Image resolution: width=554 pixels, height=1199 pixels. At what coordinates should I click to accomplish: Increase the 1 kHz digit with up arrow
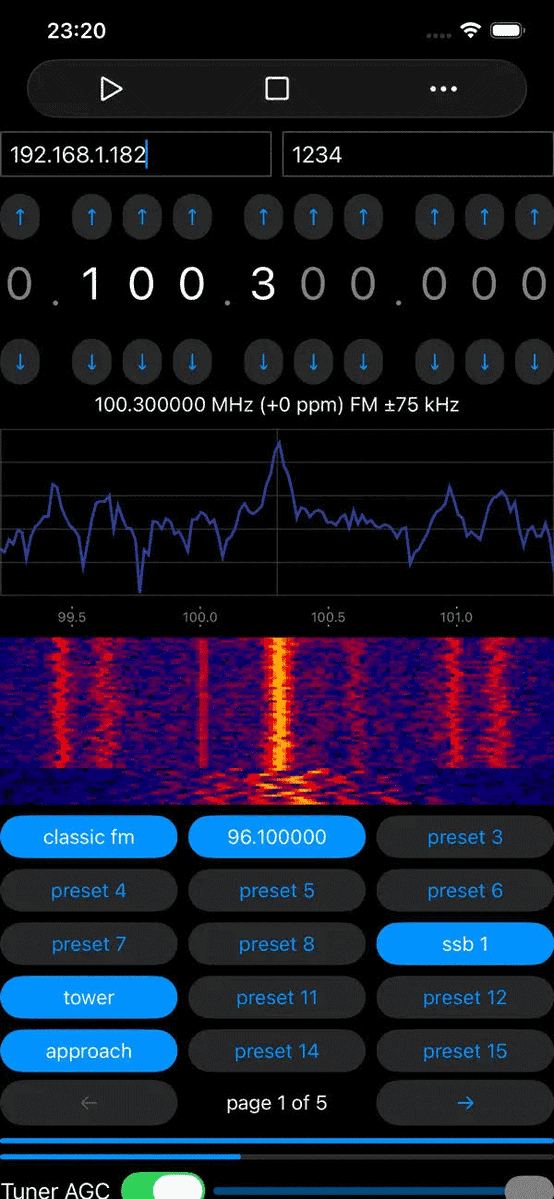363,217
